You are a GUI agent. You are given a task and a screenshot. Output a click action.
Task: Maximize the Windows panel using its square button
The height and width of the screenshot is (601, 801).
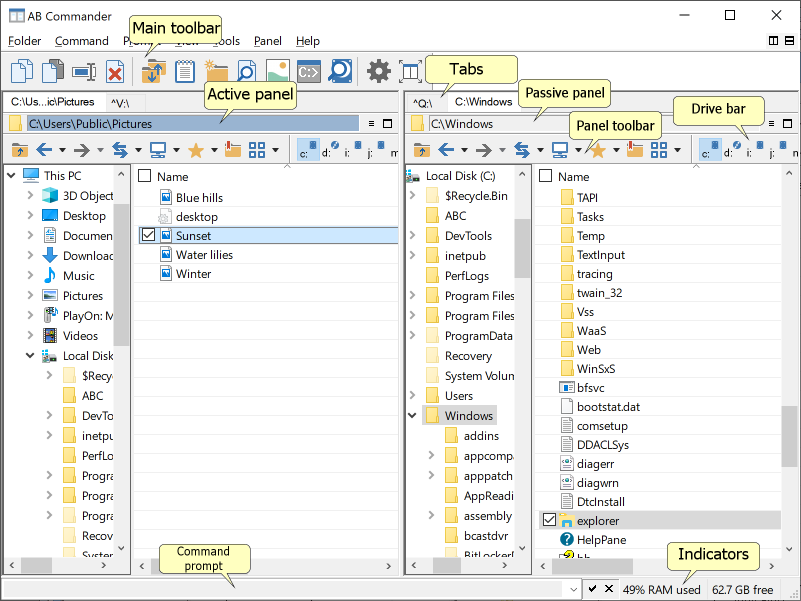pyautogui.click(x=788, y=124)
